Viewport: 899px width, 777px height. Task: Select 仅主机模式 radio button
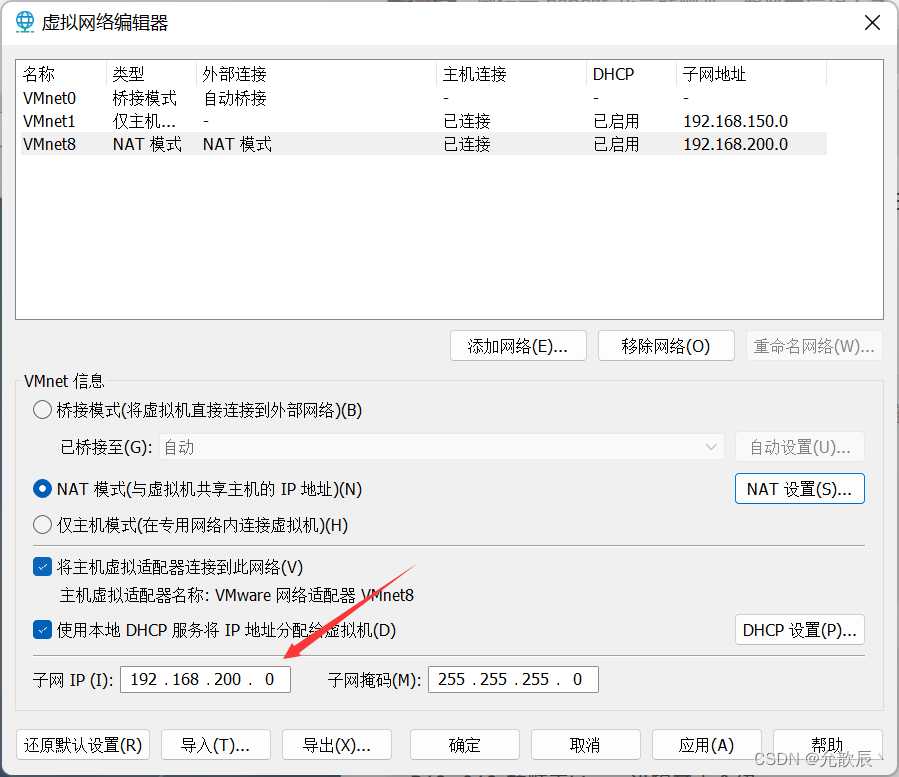tap(42, 525)
